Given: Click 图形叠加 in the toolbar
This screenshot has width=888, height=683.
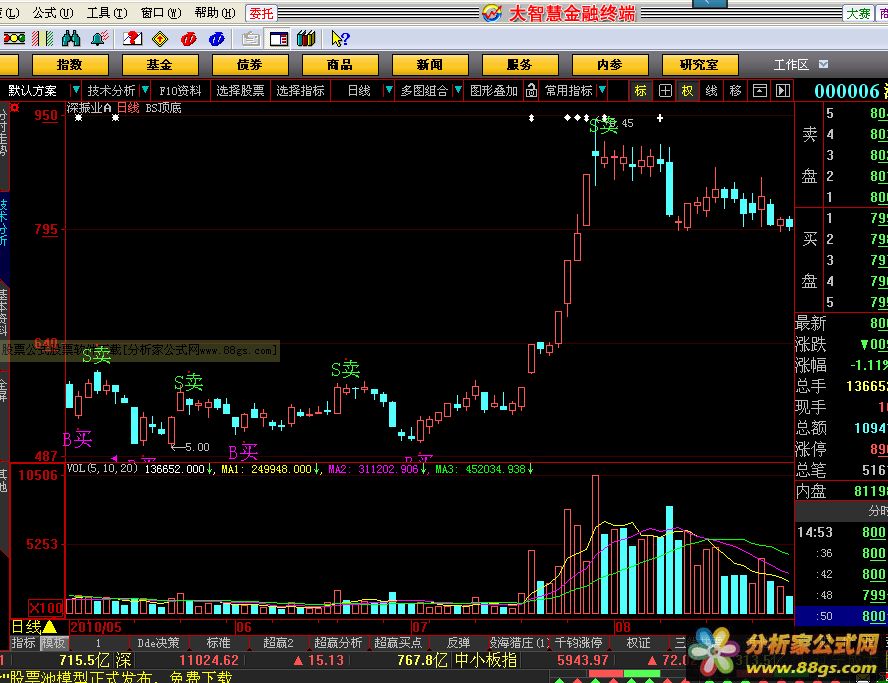Looking at the screenshot, I should click(x=493, y=91).
